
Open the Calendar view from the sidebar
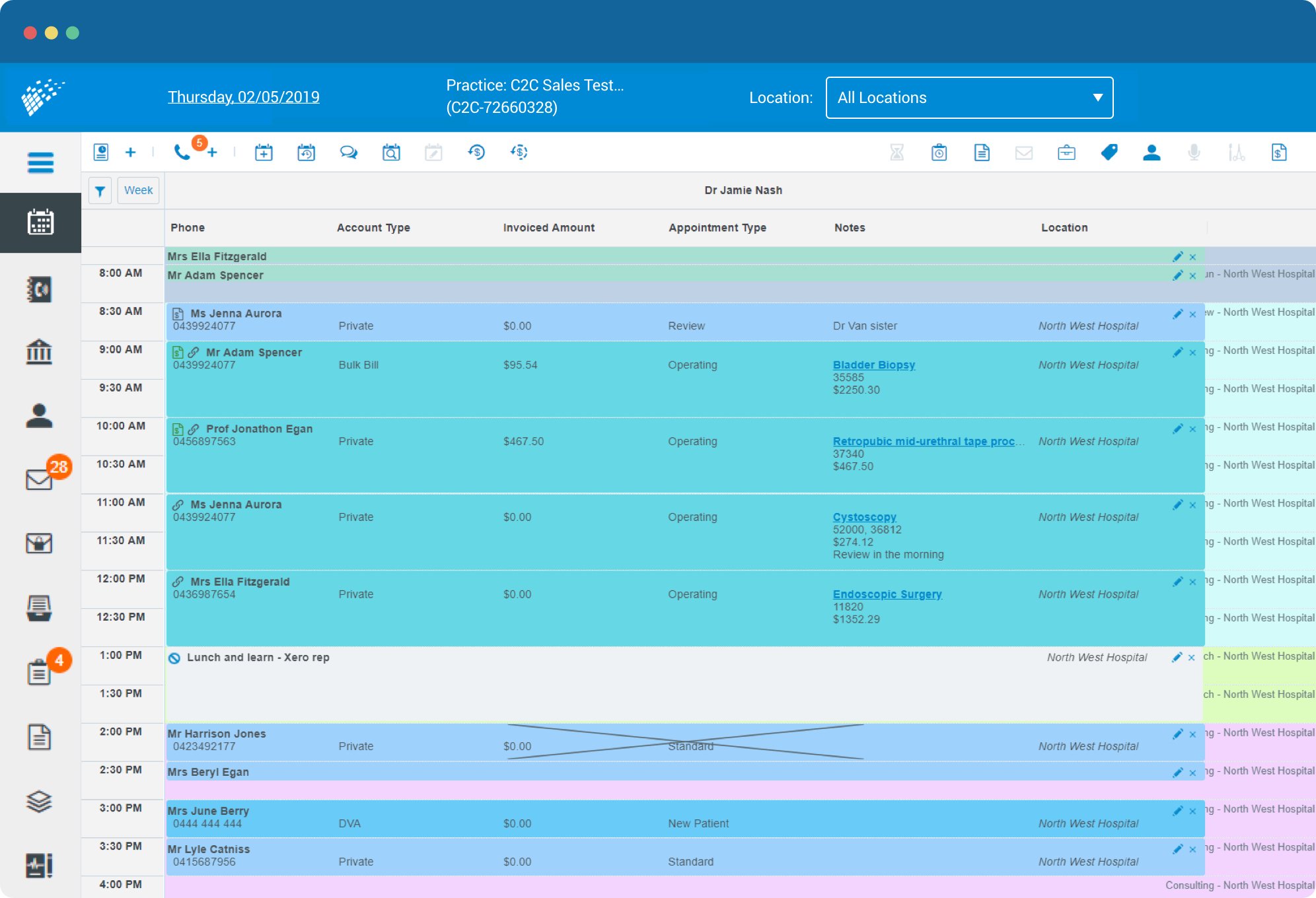click(41, 223)
